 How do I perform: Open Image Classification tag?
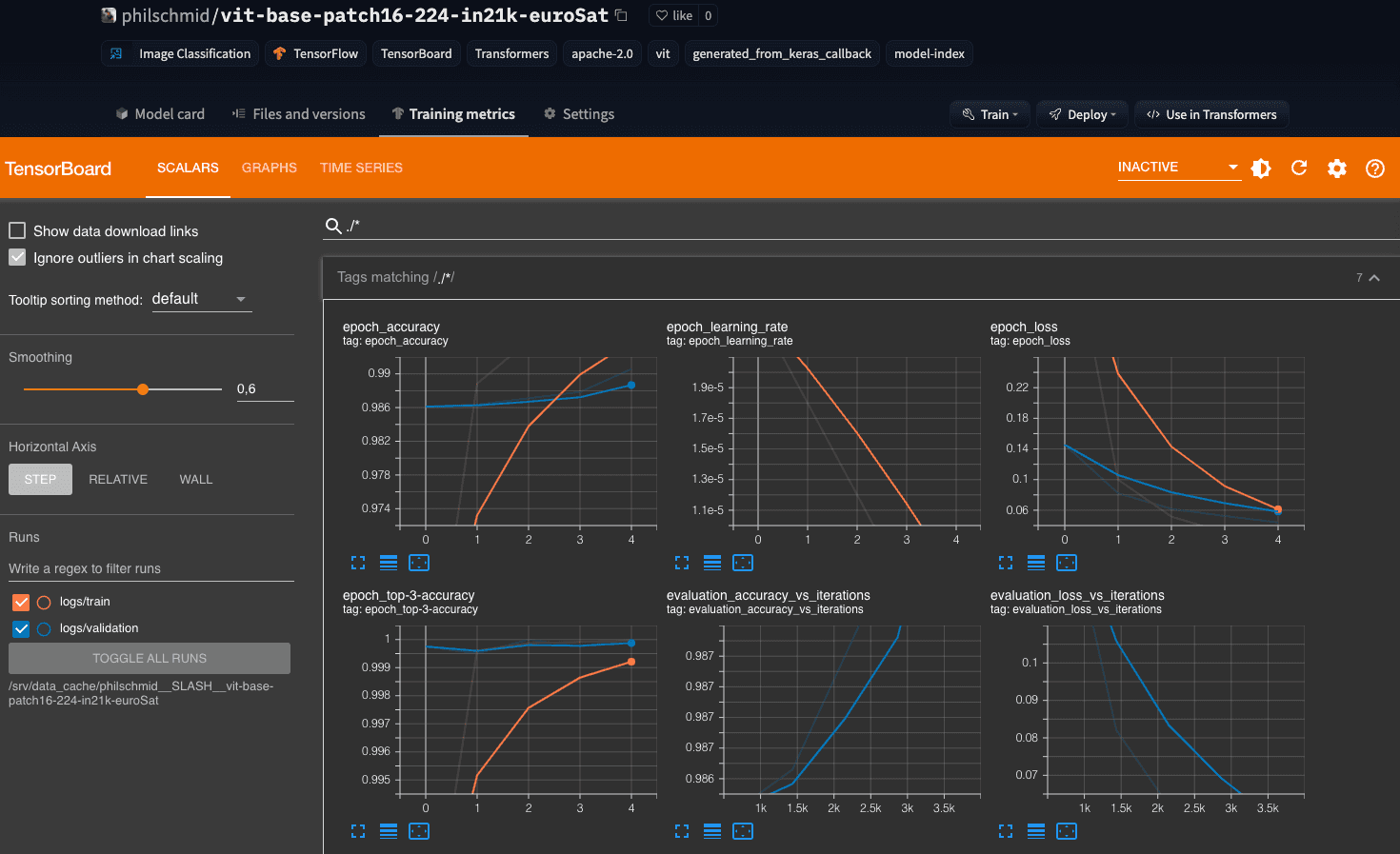pyautogui.click(x=180, y=53)
